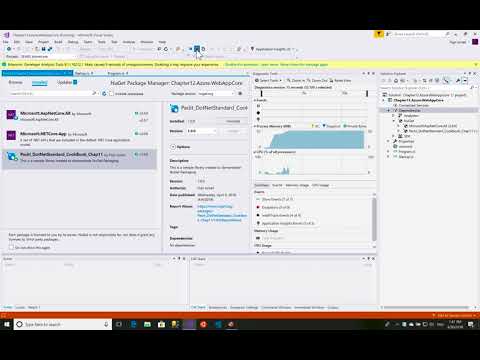Open the CPU Usage tab in Diagnostic Tools
The height and width of the screenshot is (360, 480).
click(x=320, y=185)
